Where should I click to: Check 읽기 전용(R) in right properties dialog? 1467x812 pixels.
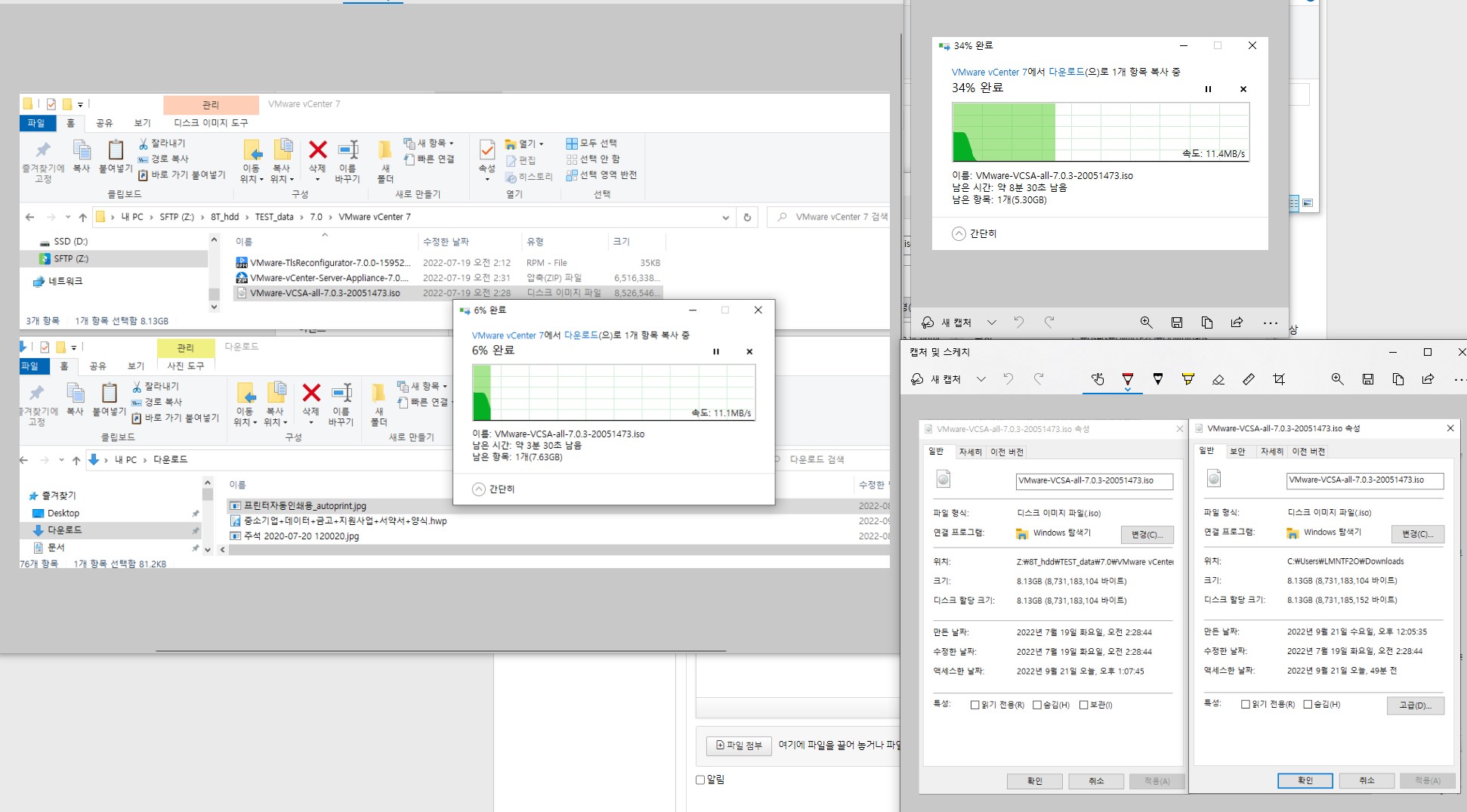coord(1245,704)
